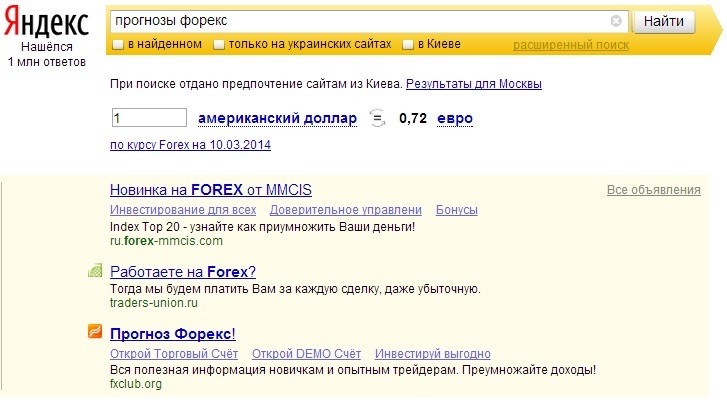This screenshot has height=408, width=727.
Task: Open target currency selector 'евро'
Action: click(455, 118)
